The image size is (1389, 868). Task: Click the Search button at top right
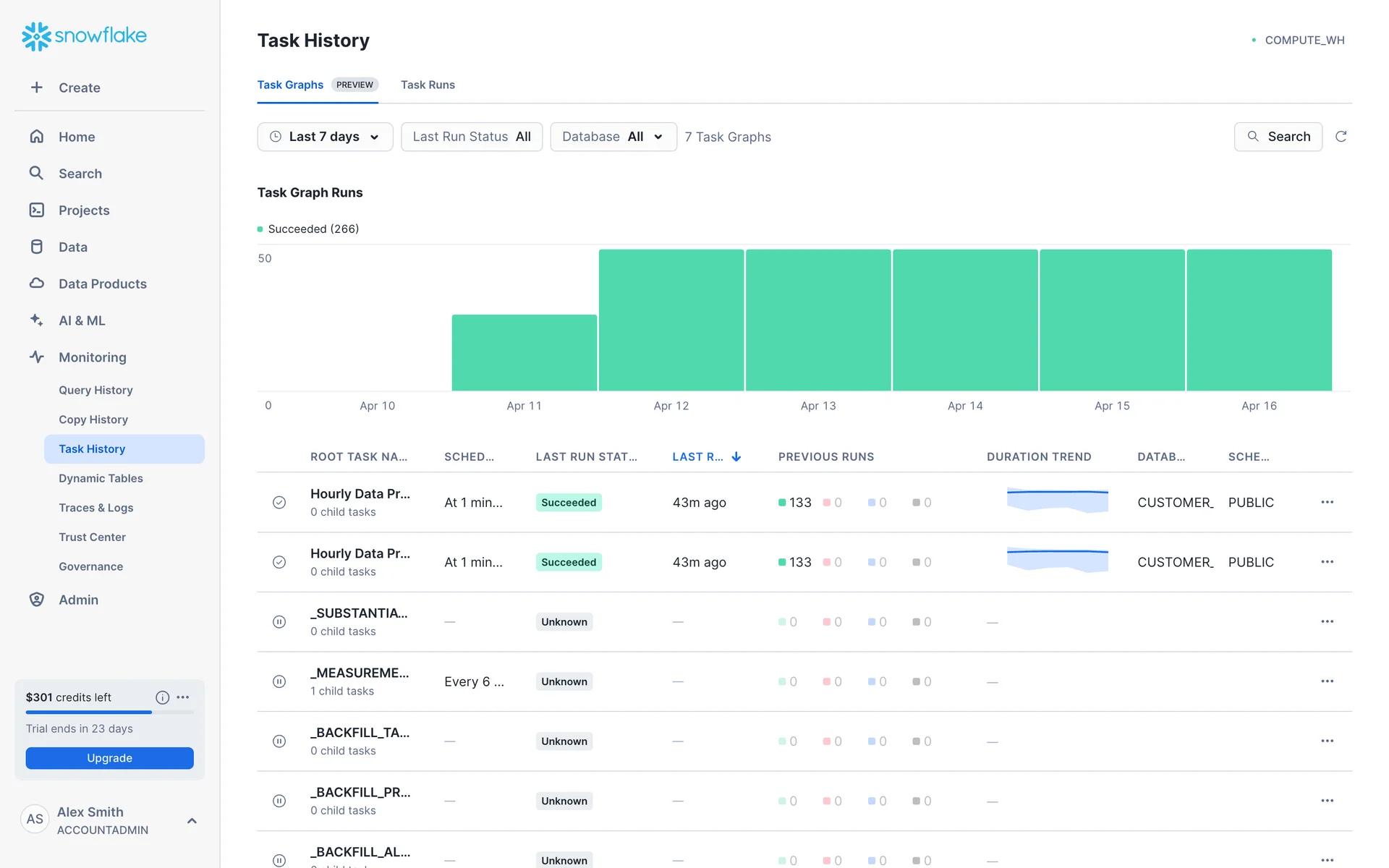[1278, 137]
